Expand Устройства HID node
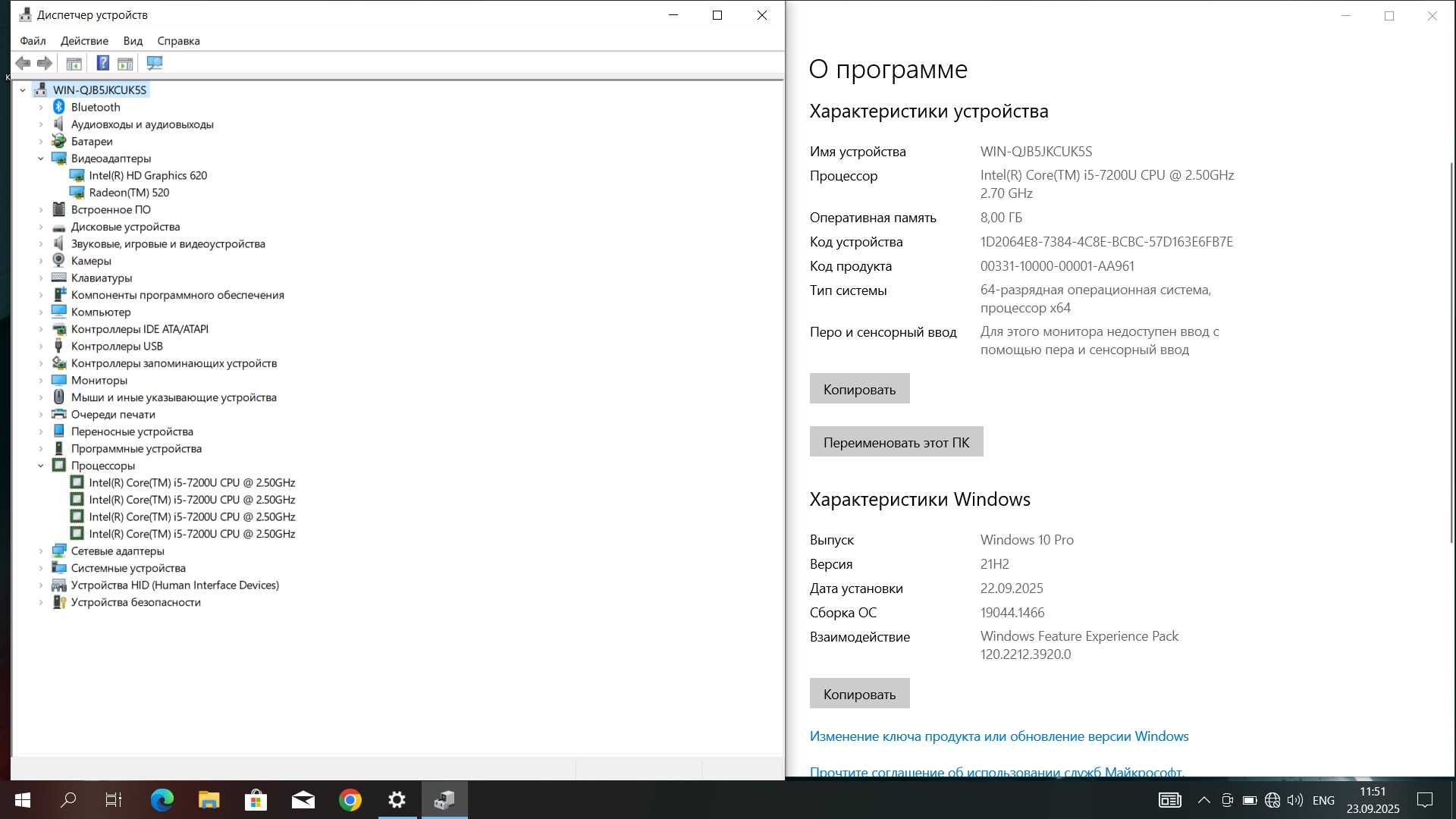Viewport: 1456px width, 819px height. (x=41, y=585)
